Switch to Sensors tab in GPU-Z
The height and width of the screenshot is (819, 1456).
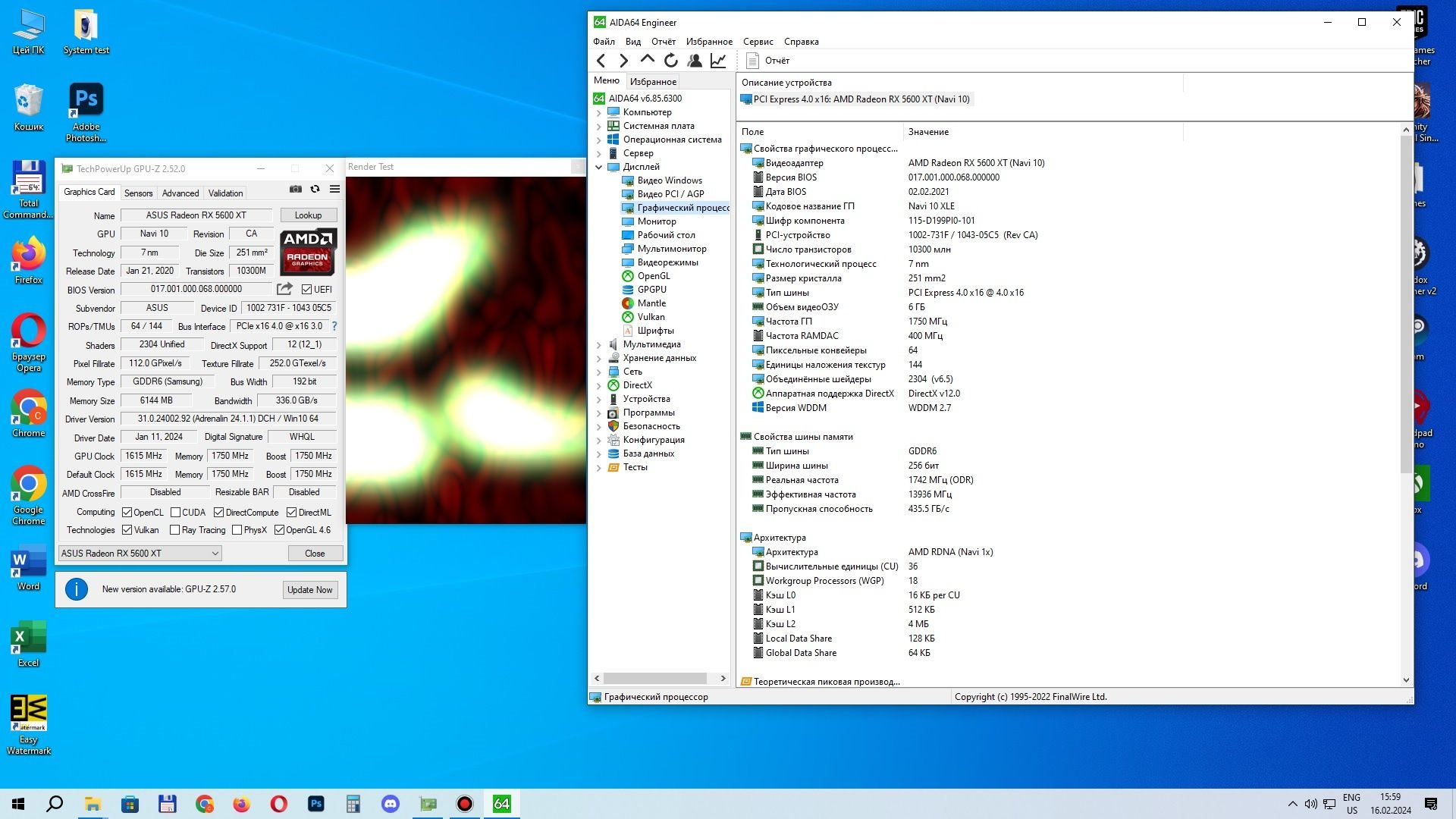[138, 193]
